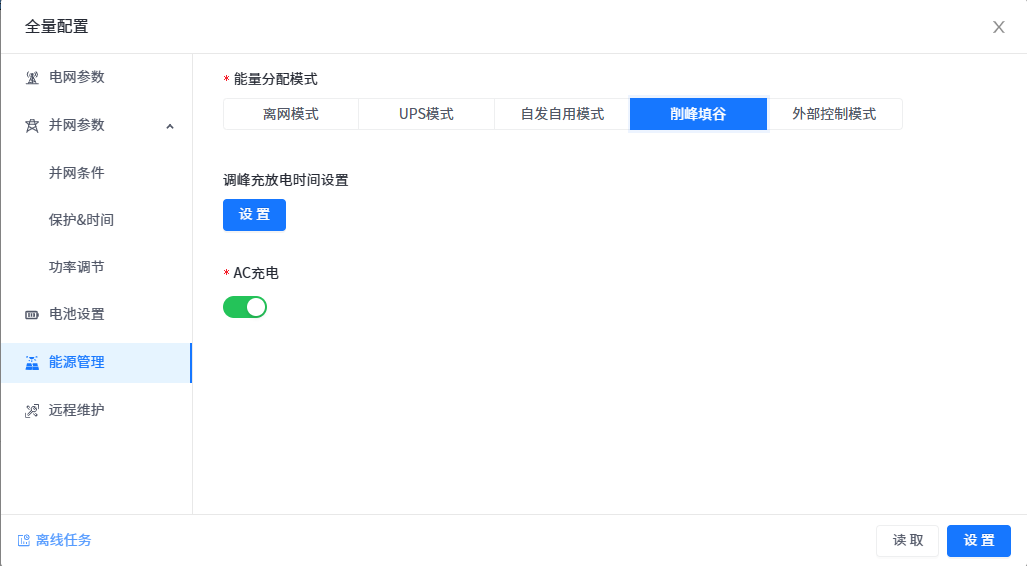Collapse the 并网参数 submenu chevron
Viewport: 1027px width, 566px height.
[169, 126]
